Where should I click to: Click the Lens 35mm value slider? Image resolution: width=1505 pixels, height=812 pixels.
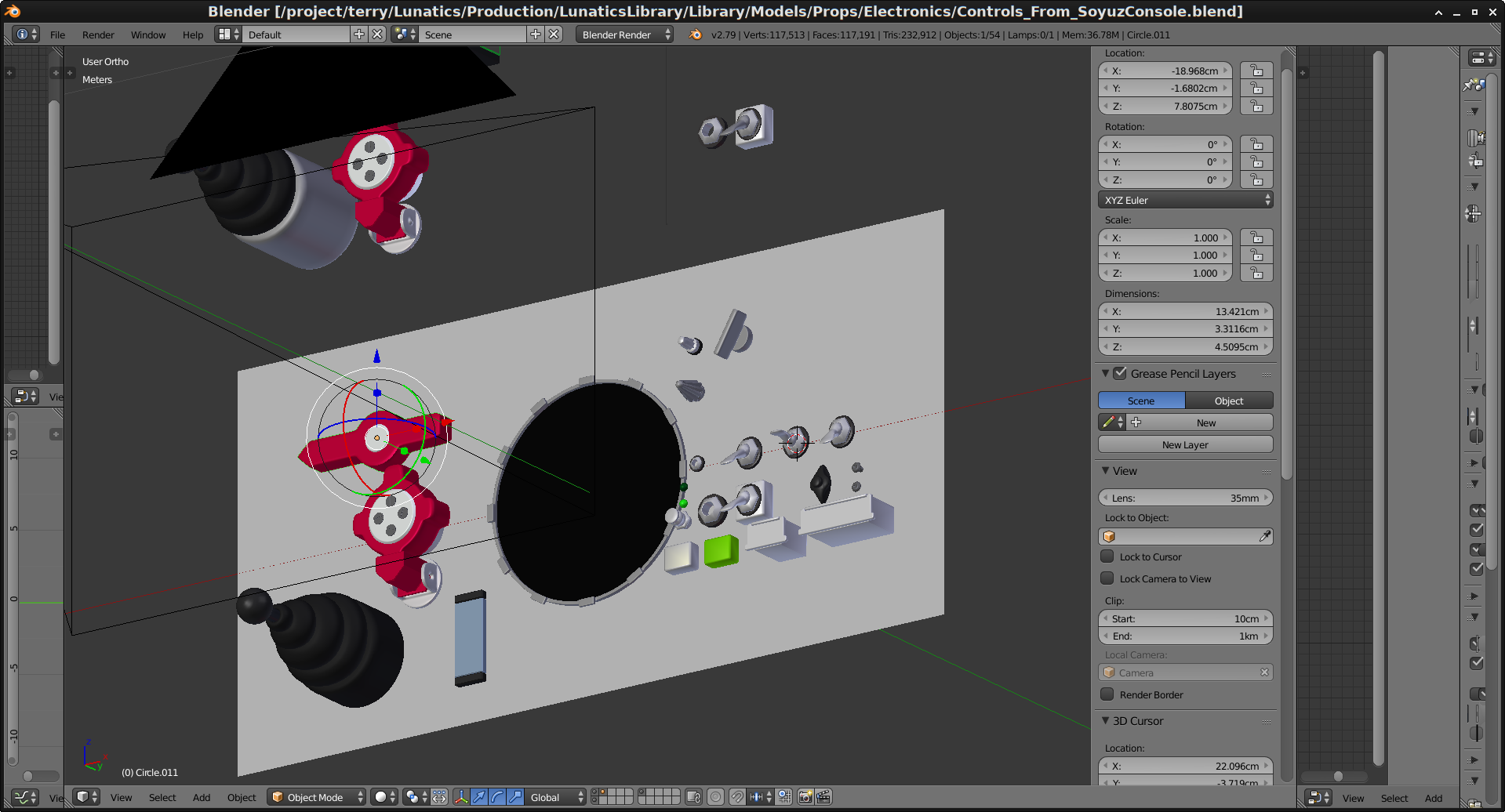(1185, 498)
